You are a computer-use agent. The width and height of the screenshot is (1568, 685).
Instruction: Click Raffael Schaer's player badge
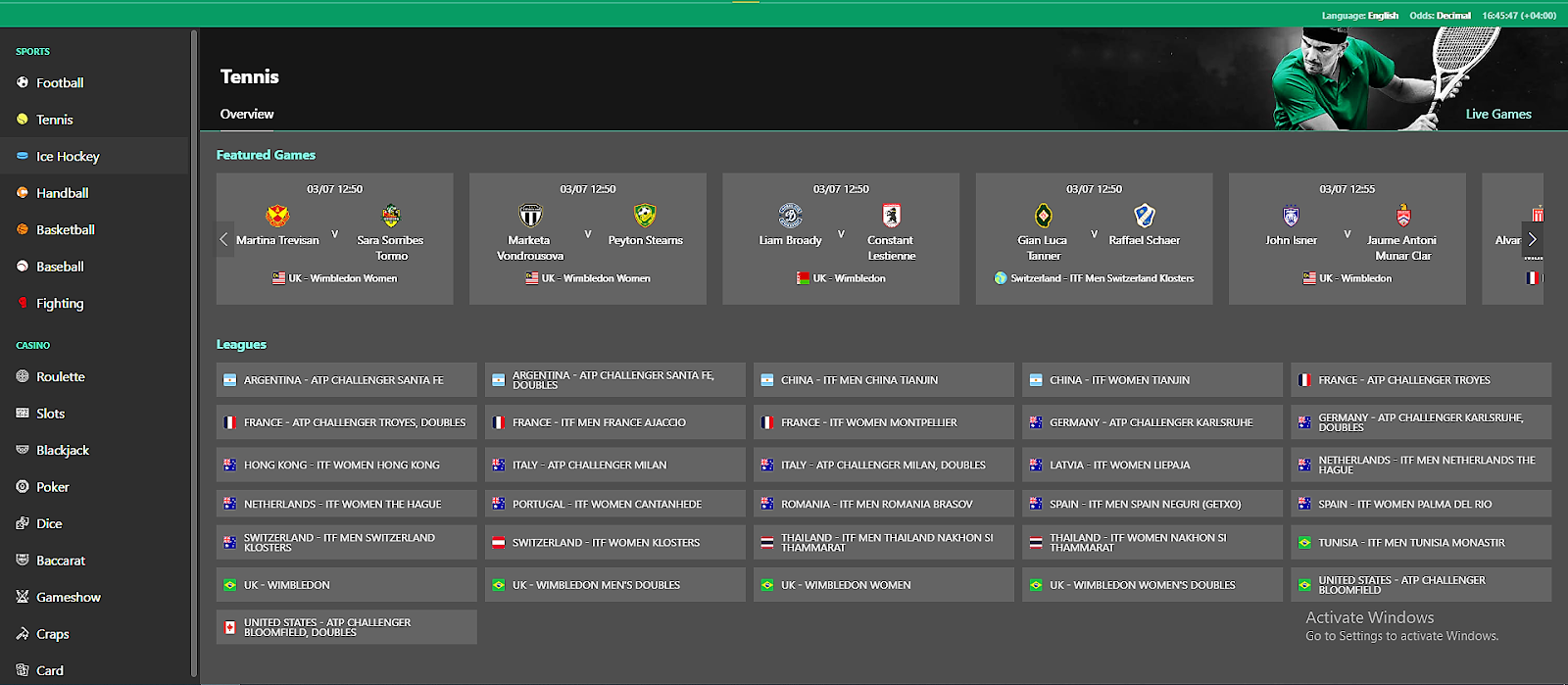(x=1145, y=216)
